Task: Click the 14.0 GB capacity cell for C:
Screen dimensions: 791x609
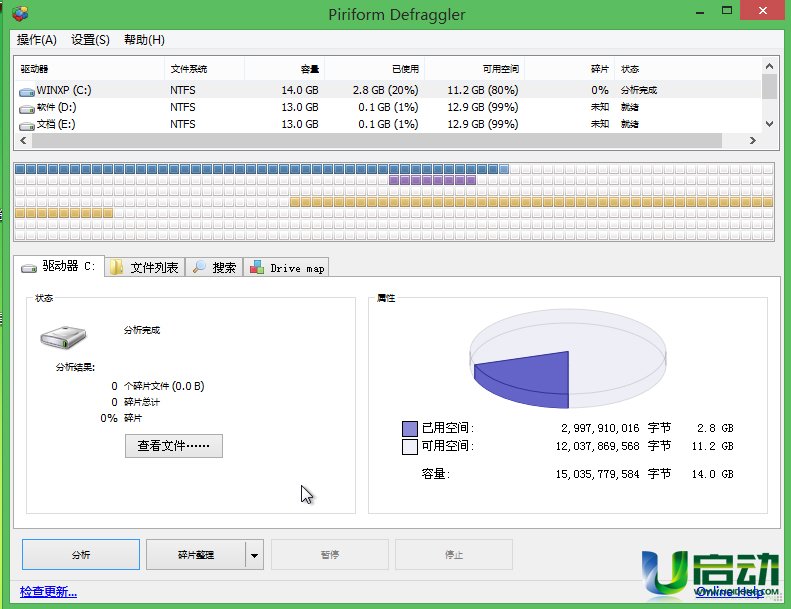Action: pyautogui.click(x=300, y=90)
